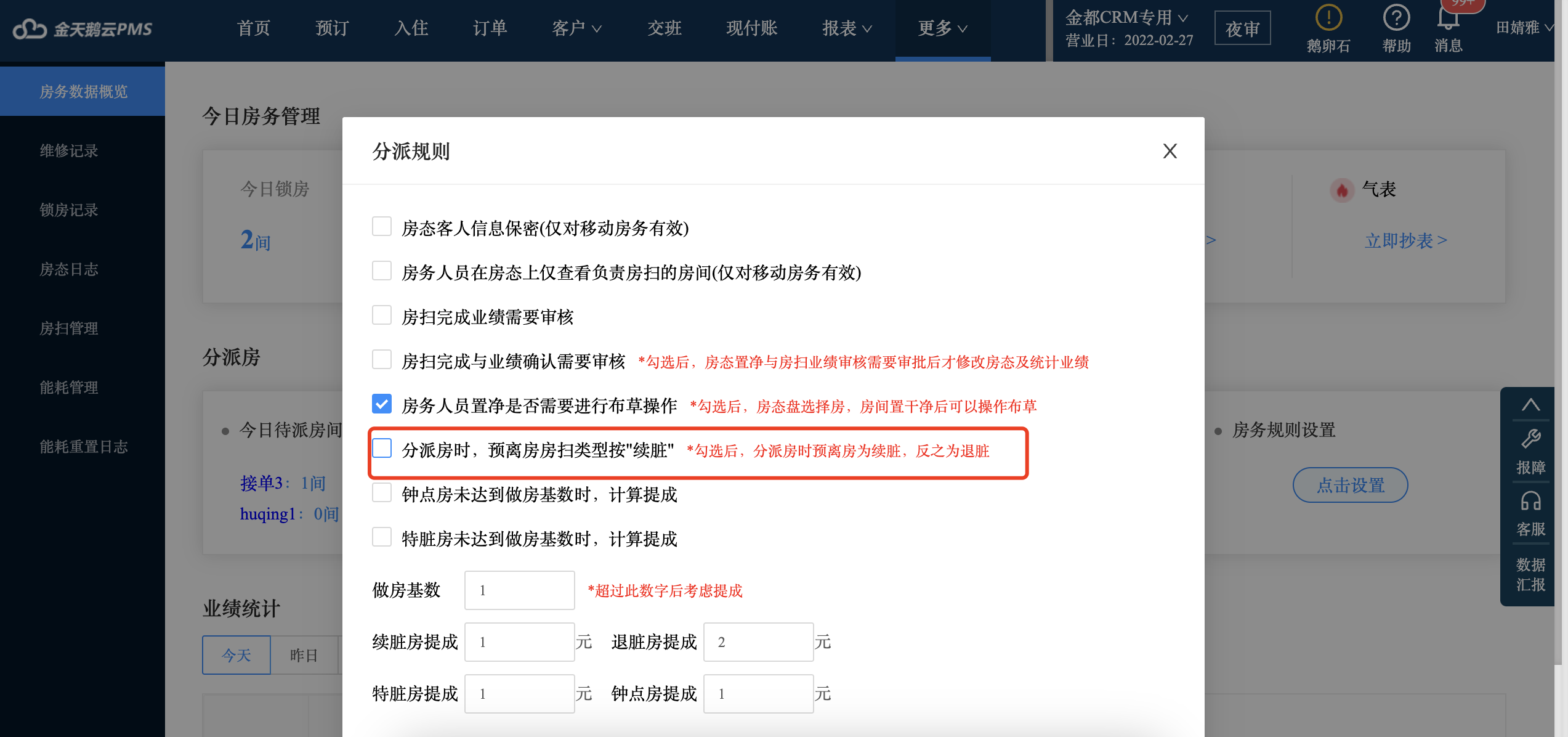Image resolution: width=1568 pixels, height=737 pixels.
Task: Open 交班 in top navigation
Action: click(664, 28)
